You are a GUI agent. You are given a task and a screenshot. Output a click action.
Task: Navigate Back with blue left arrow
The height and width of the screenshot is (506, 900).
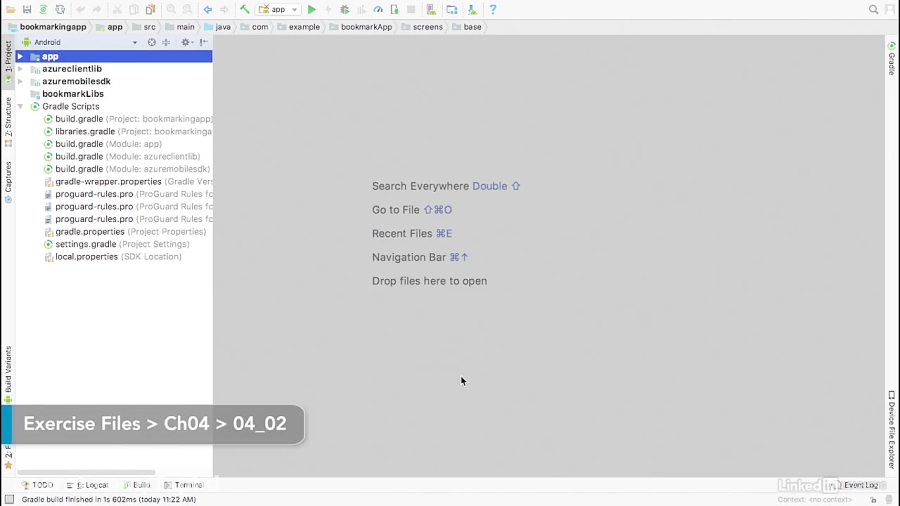(x=208, y=10)
